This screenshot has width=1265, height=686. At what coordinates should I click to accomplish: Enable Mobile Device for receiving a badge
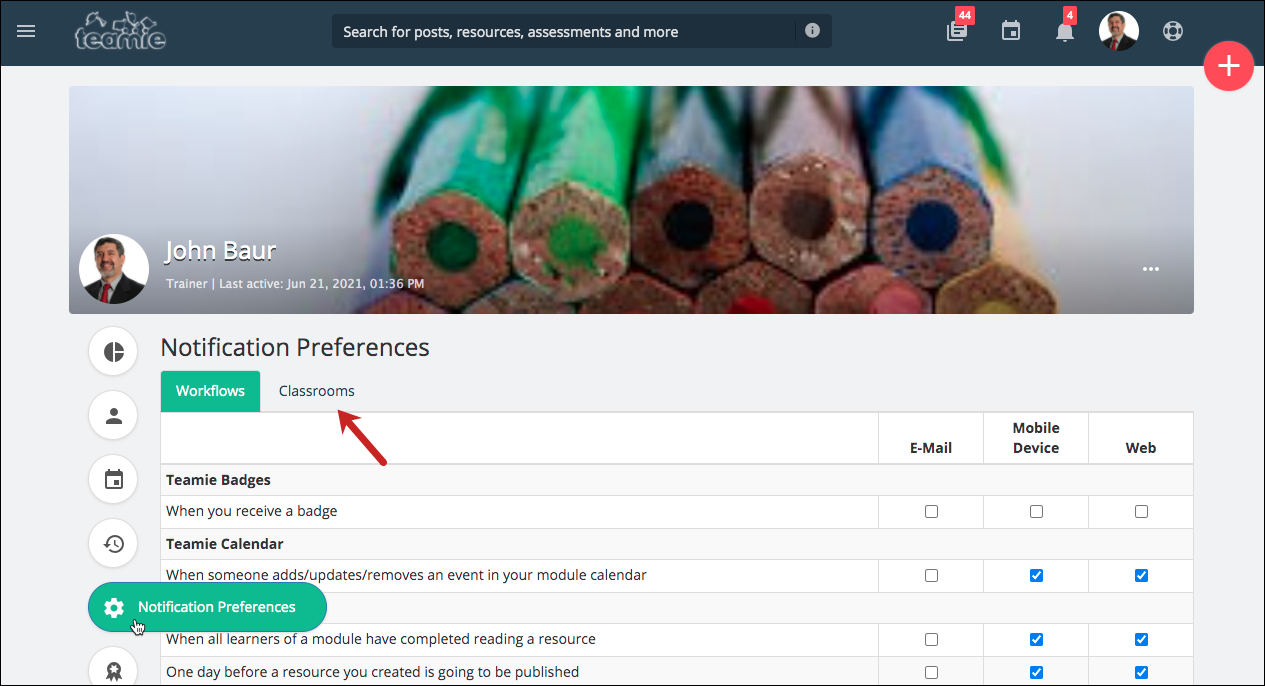pos(1036,511)
